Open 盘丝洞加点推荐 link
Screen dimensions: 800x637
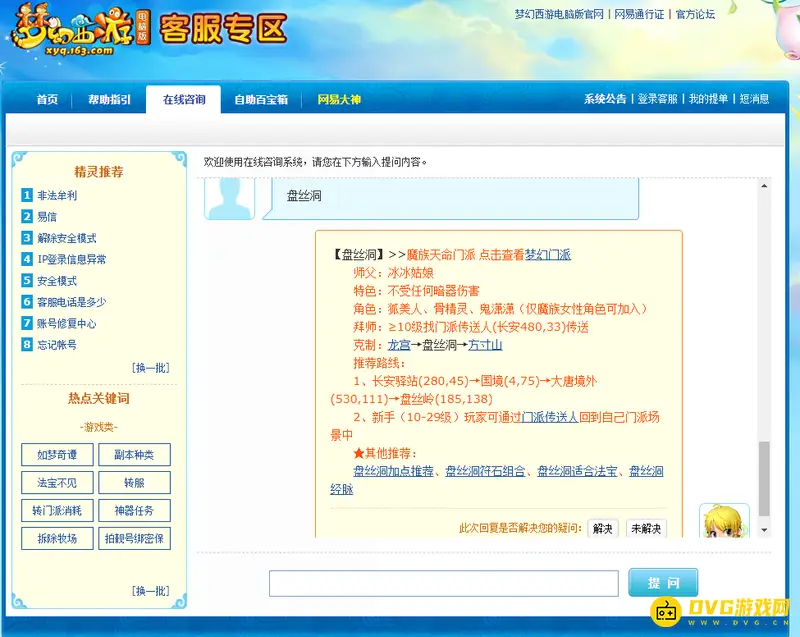[393, 471]
